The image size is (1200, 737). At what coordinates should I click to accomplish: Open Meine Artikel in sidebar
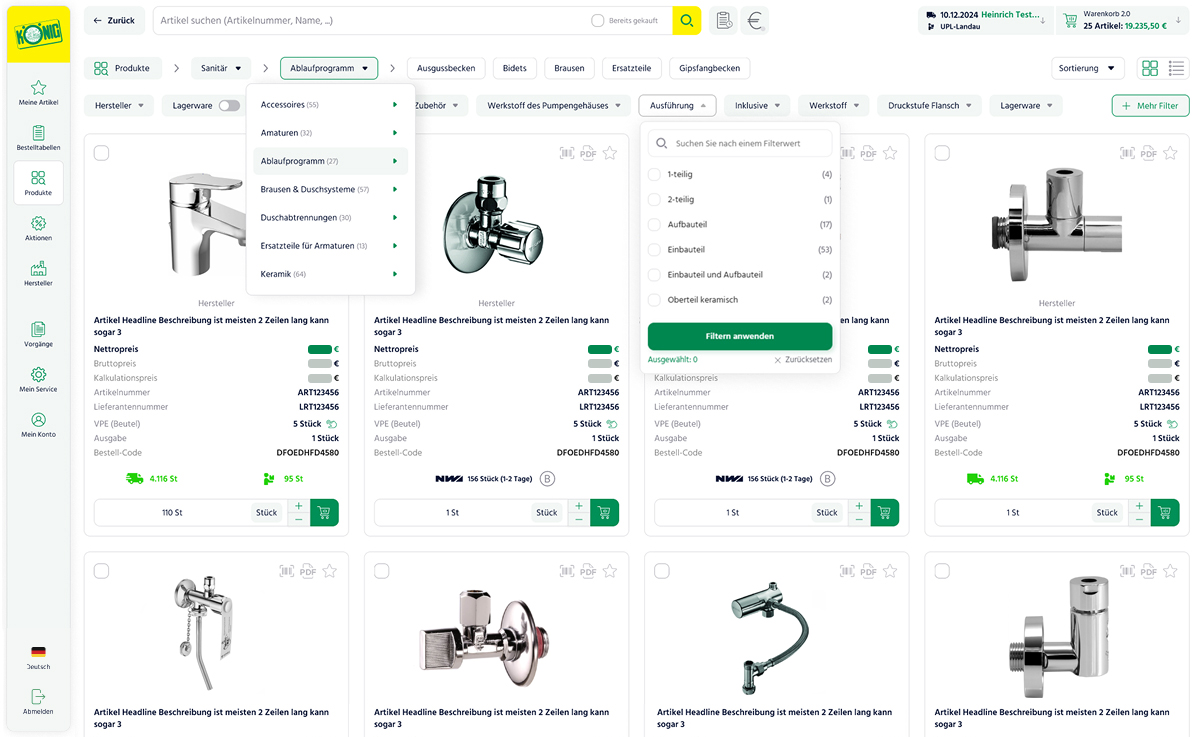[38, 93]
